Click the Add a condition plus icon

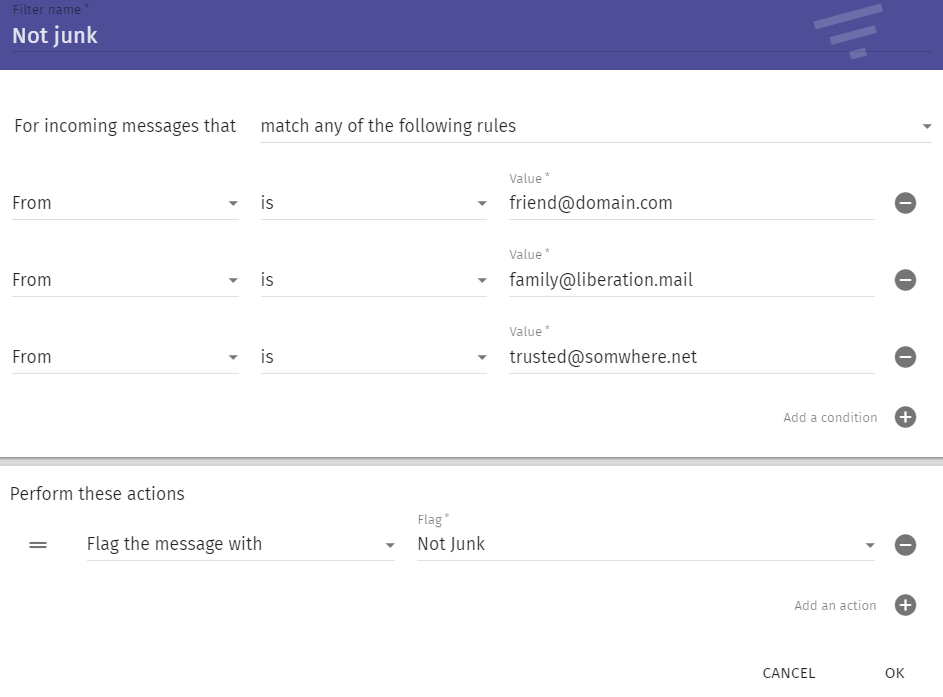905,417
